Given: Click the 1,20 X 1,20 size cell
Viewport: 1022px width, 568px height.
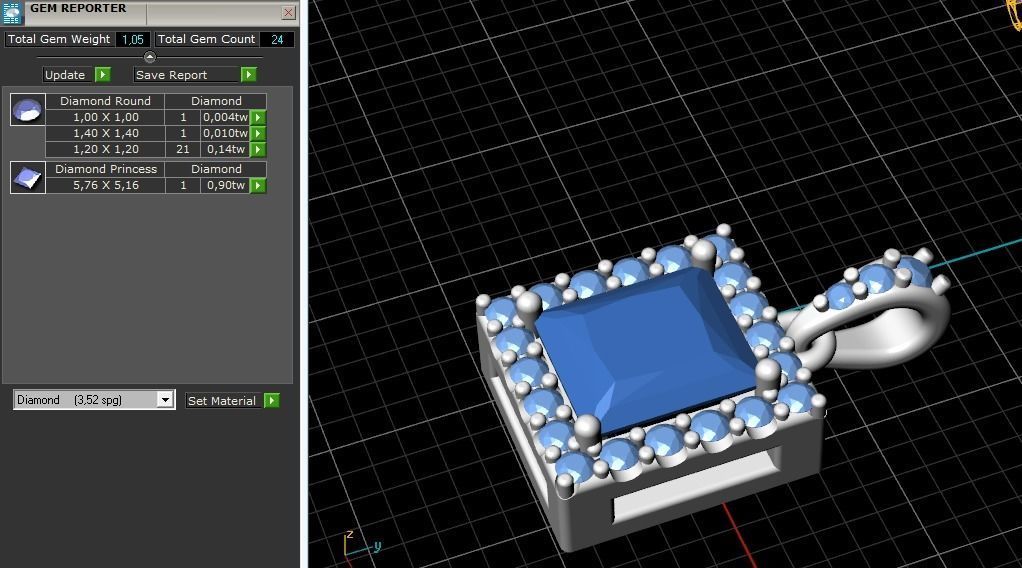Looking at the screenshot, I should (x=106, y=149).
